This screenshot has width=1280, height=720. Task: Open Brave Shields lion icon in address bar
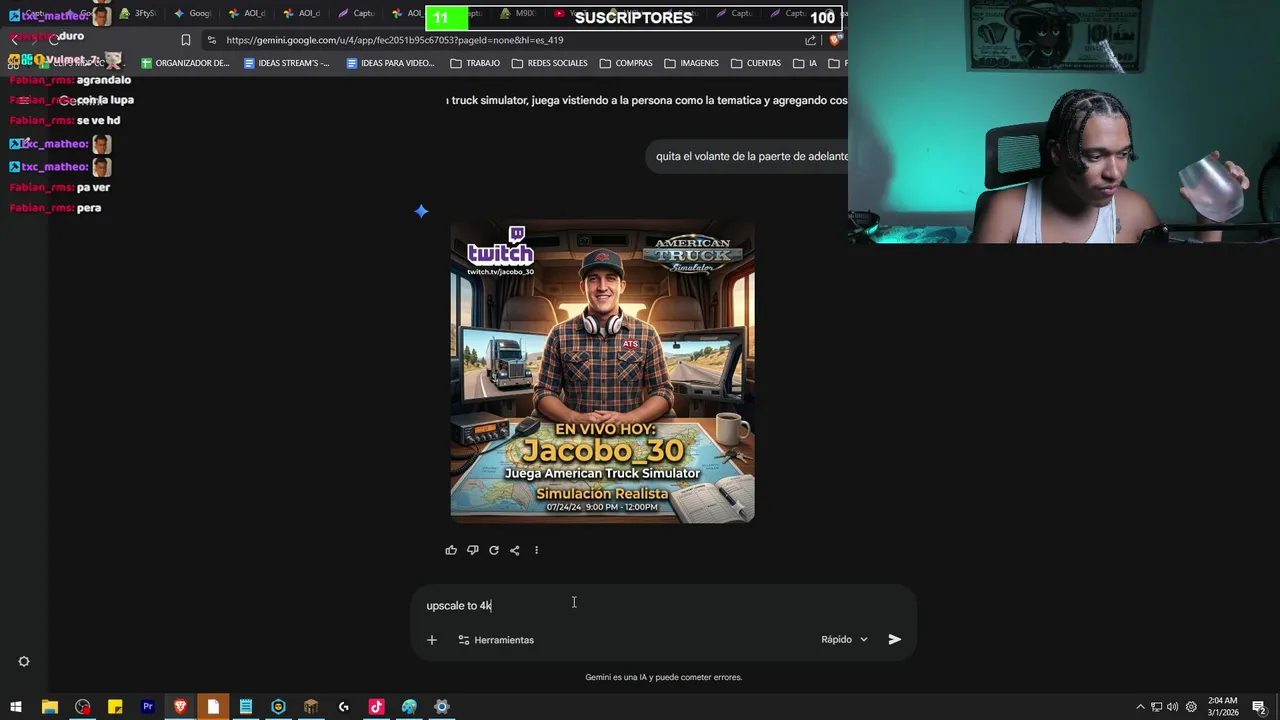836,40
